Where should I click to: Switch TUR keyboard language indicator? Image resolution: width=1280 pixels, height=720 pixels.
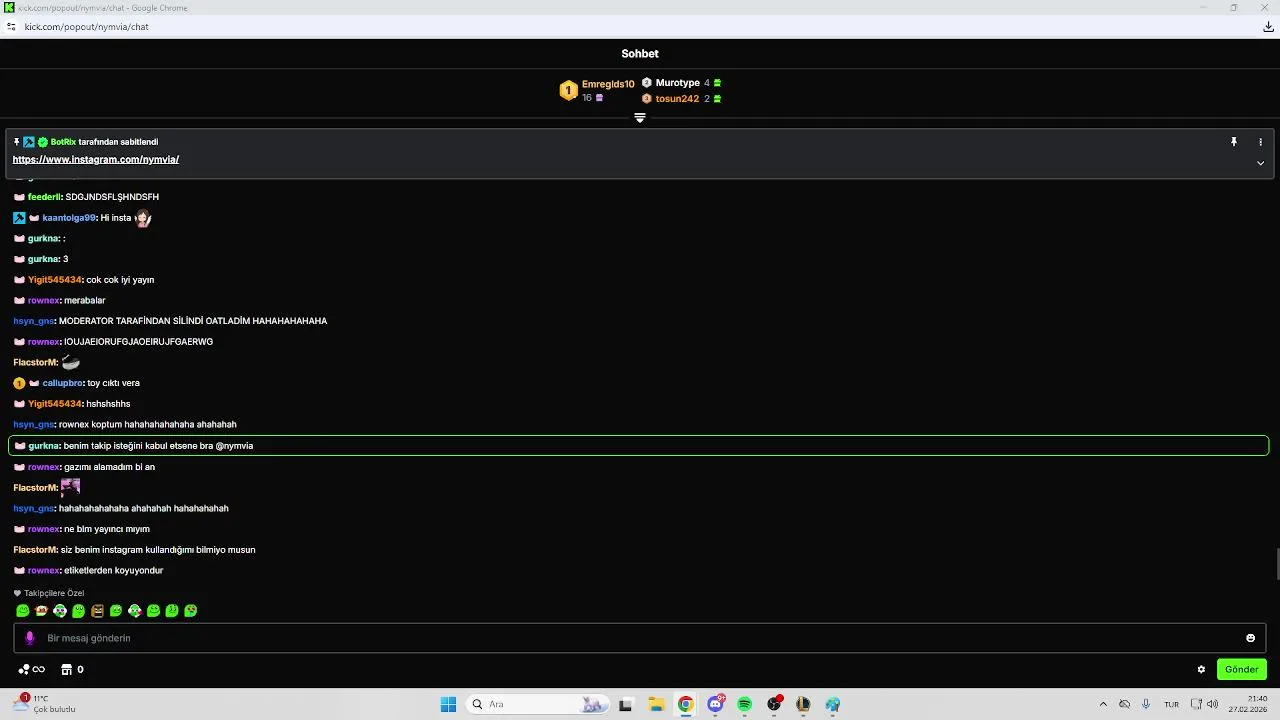[1171, 704]
